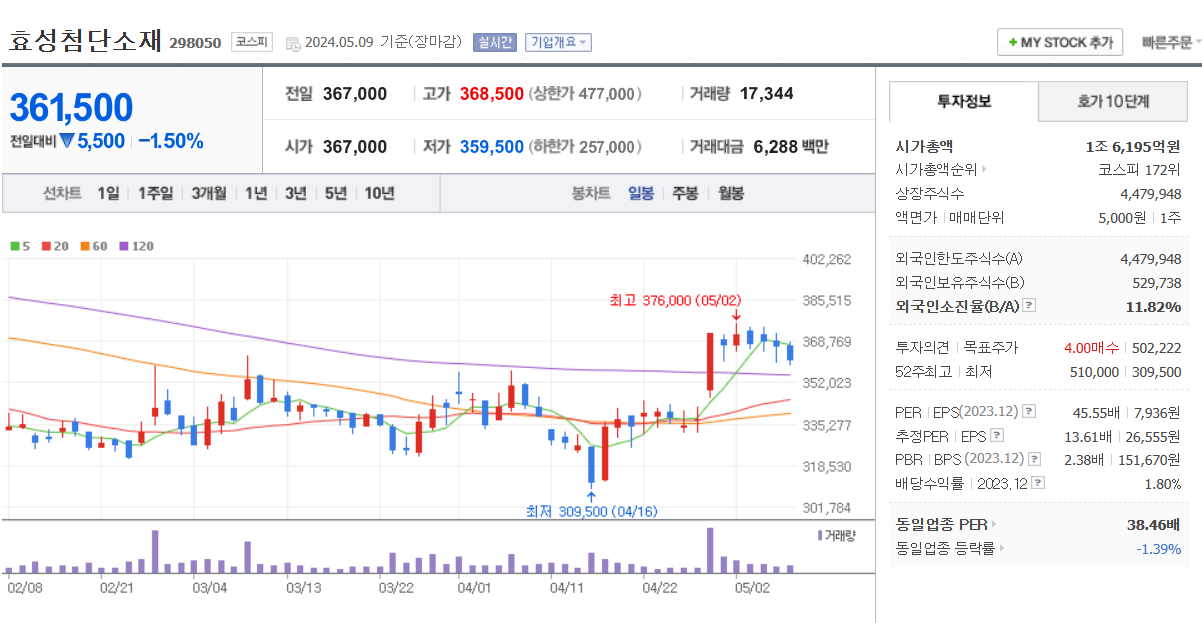Viewport: 1202px width, 623px height.
Task: Switch to the 호가10단계 tab
Action: tap(1113, 101)
